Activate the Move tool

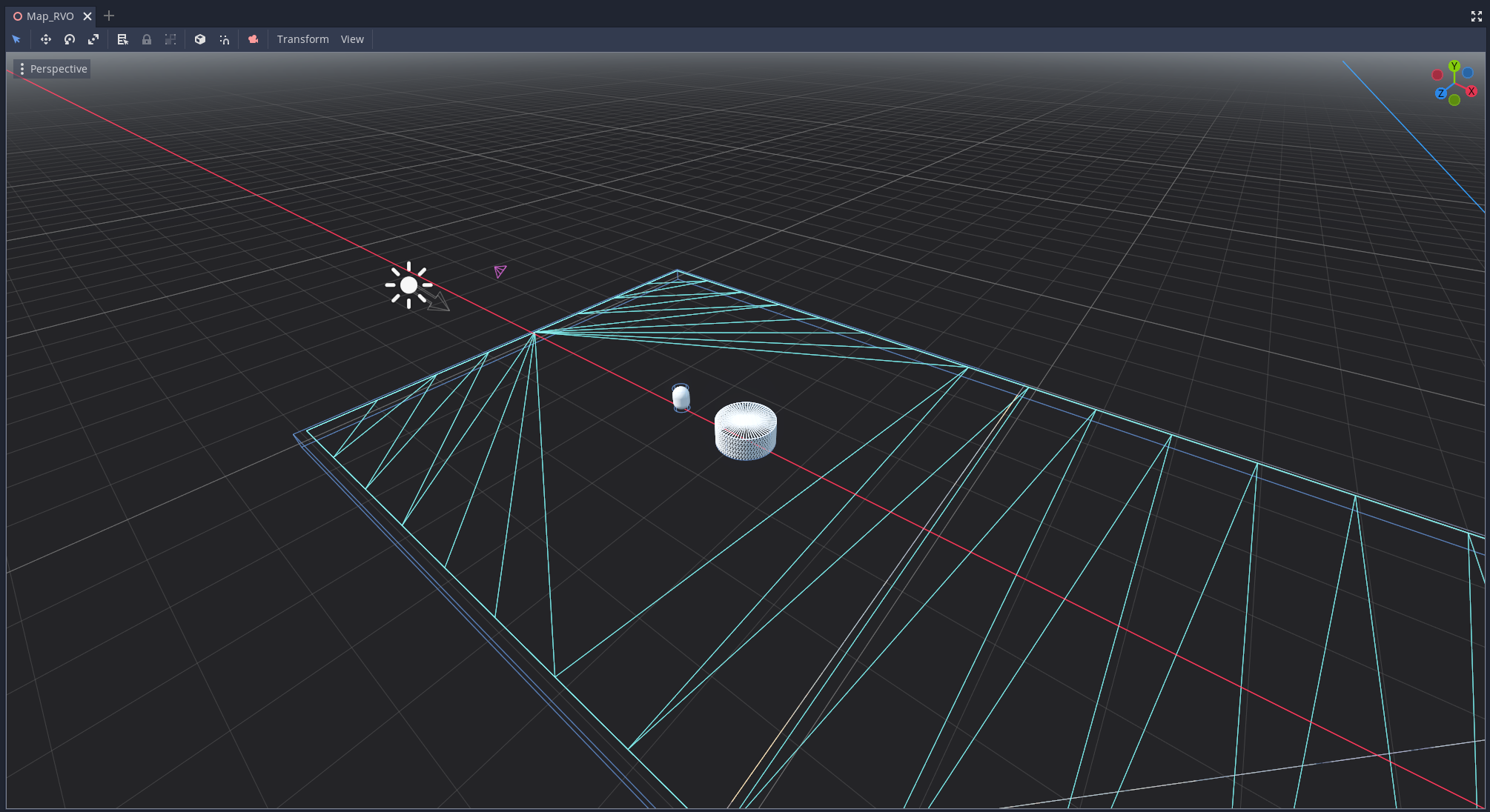click(45, 39)
